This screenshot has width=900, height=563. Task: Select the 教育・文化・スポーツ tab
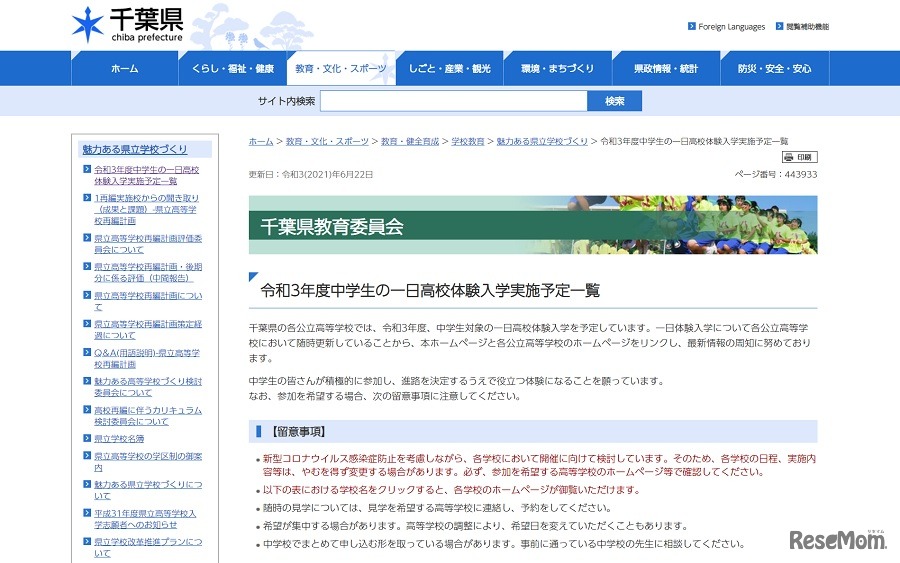click(x=341, y=68)
